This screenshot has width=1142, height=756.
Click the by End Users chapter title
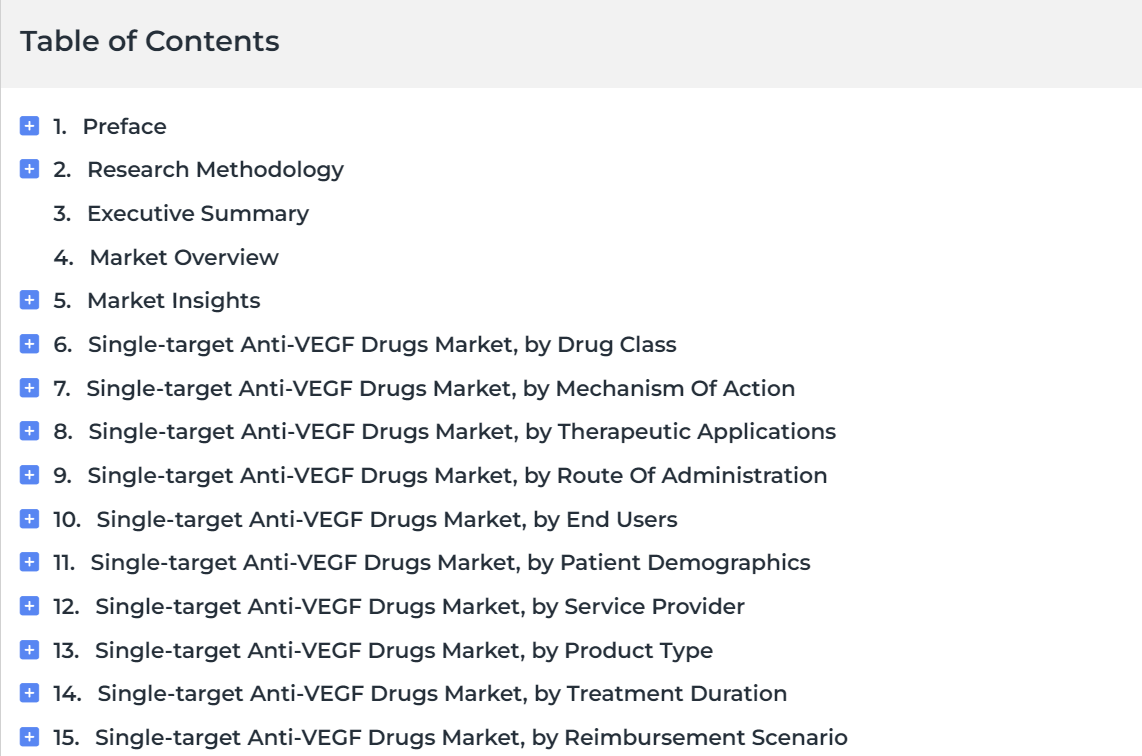tap(387, 519)
